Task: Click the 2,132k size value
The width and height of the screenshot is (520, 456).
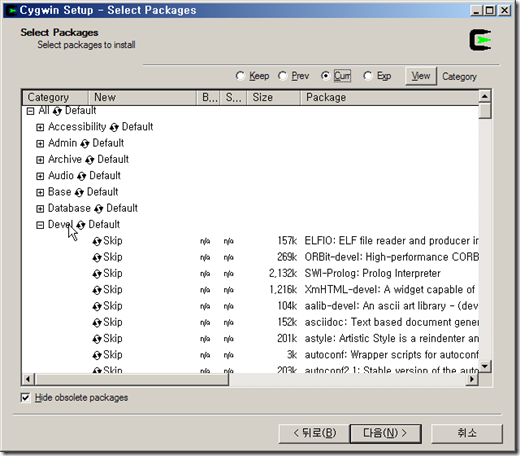Action: click(283, 274)
